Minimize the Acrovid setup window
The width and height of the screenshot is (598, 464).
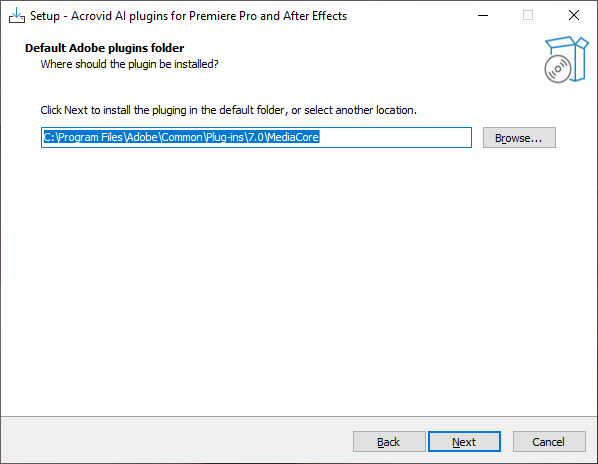coord(483,16)
